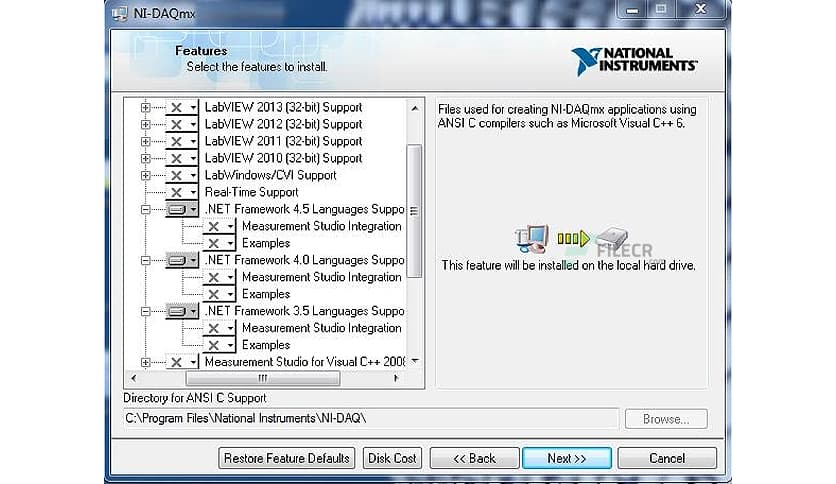This screenshot has height=484, width=836.
Task: Open install state dropdown for LabVIEW 2012 Support
Action: pyautogui.click(x=192, y=125)
